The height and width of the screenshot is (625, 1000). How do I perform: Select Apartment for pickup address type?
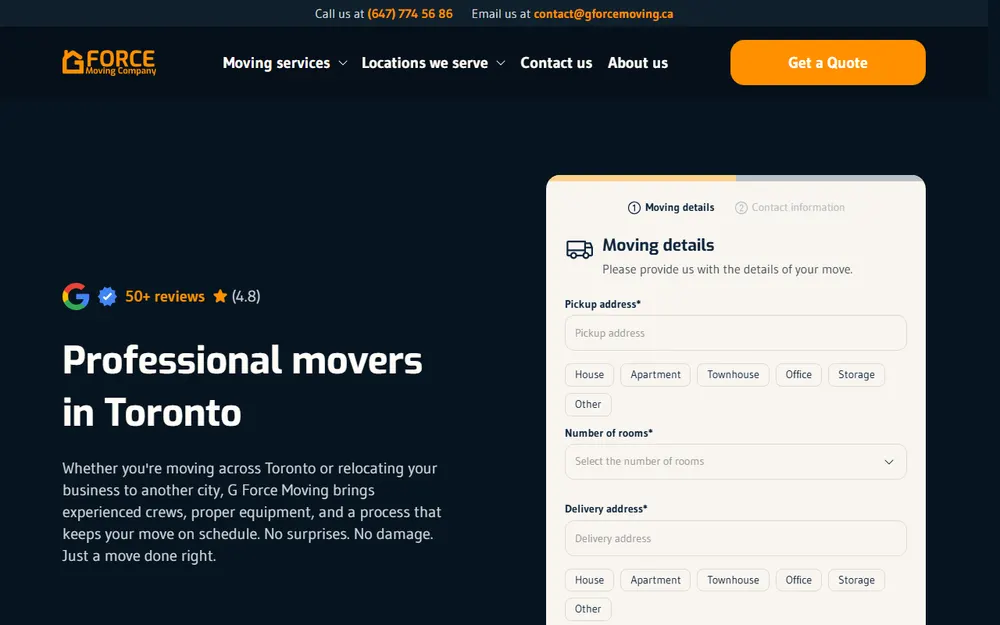(x=656, y=375)
